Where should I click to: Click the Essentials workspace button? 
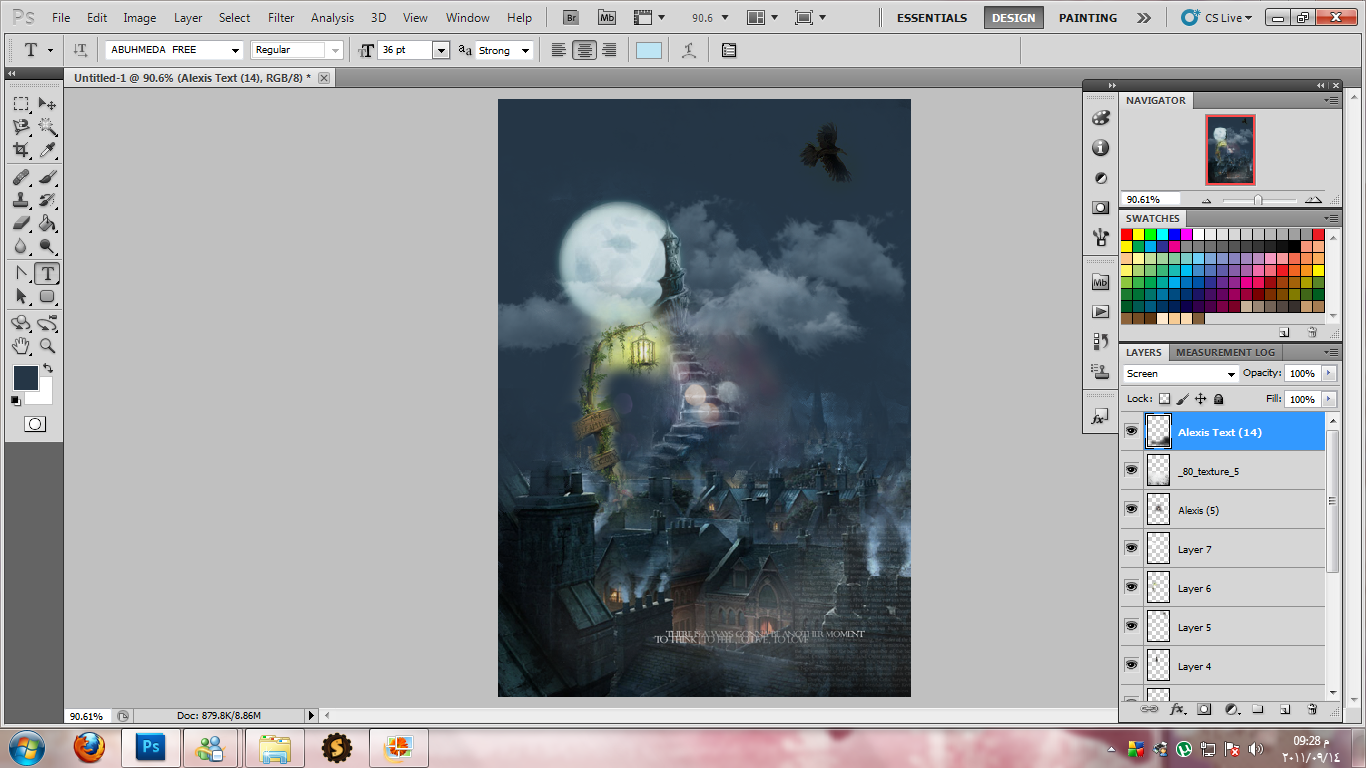click(931, 18)
